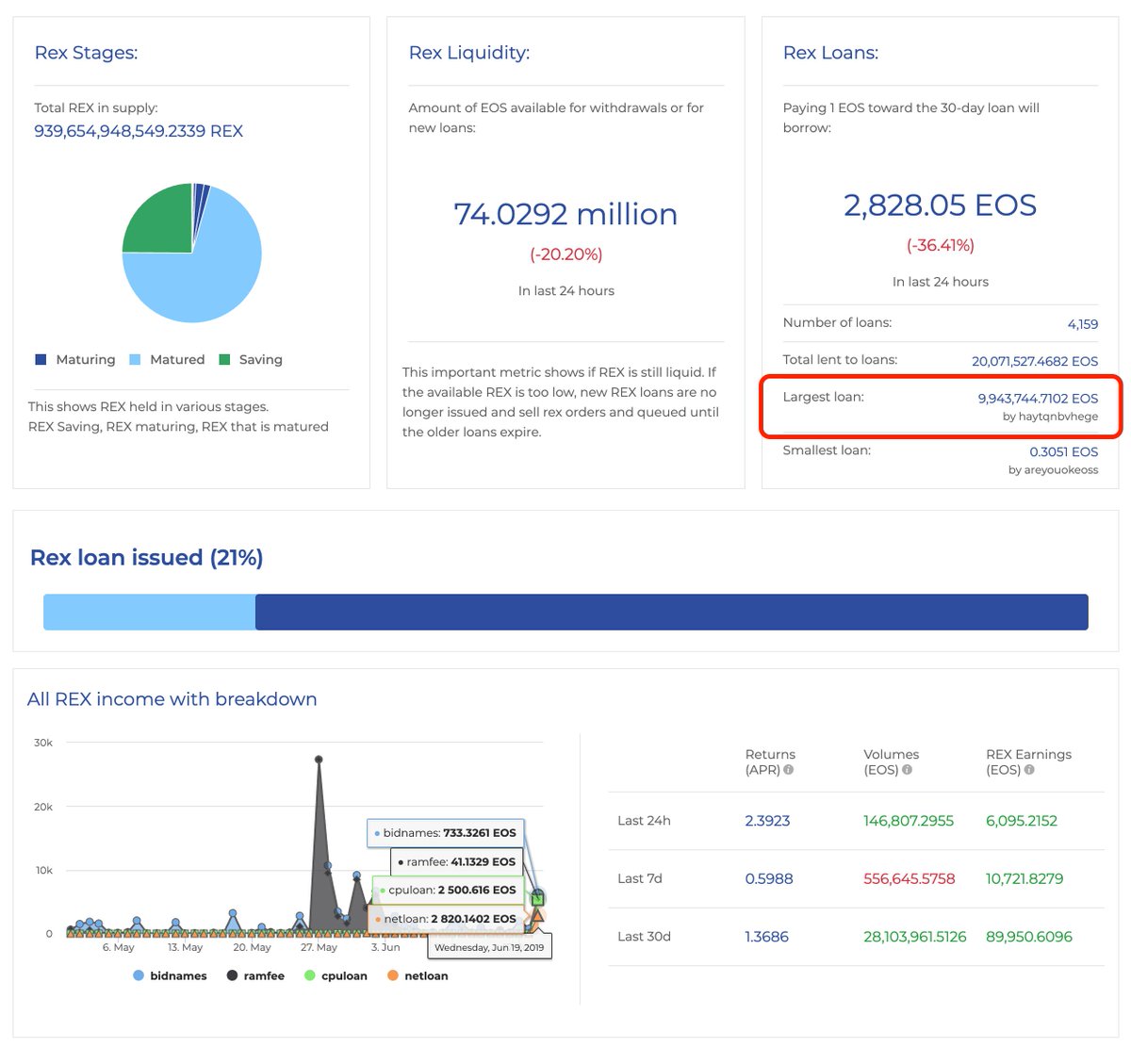Click the light blue issued portion of loan bar

[149, 612]
